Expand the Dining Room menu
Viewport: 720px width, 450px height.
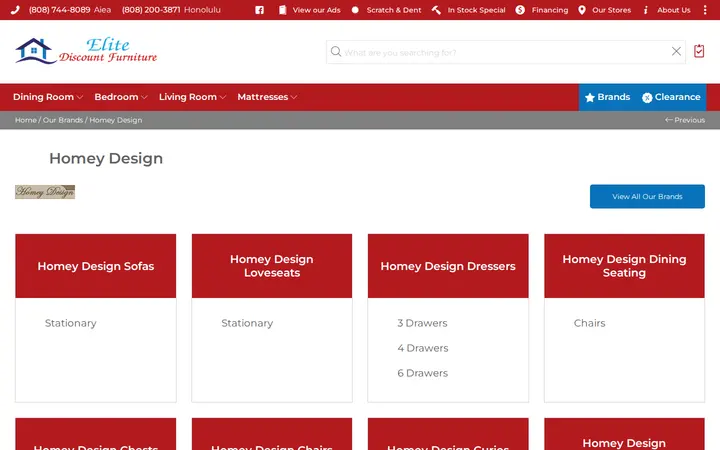tap(48, 97)
